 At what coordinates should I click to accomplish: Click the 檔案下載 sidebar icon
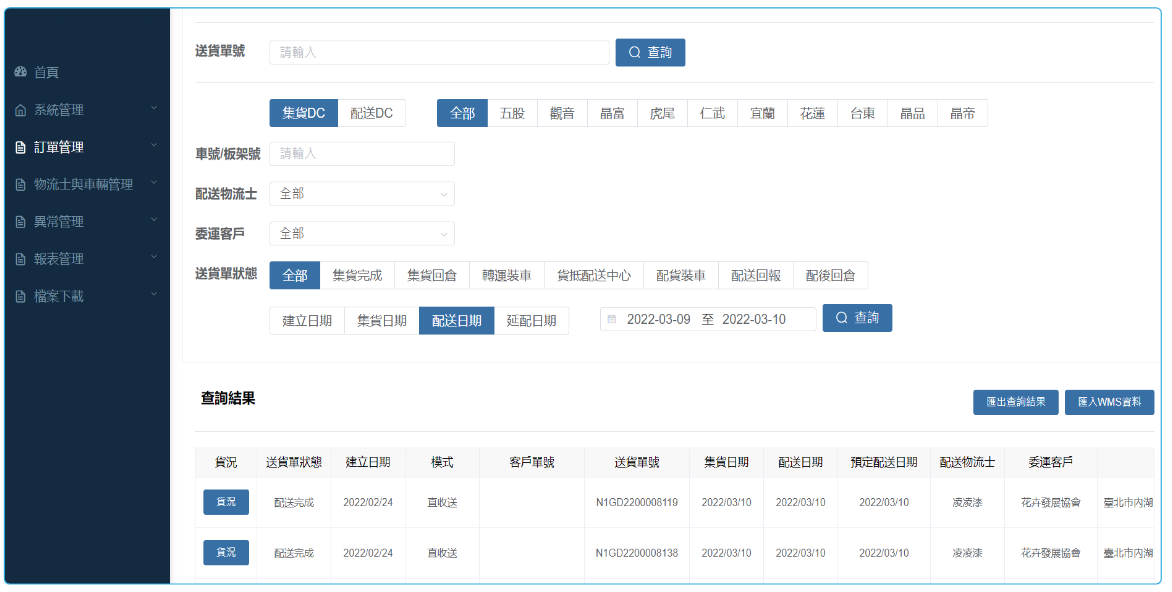click(20, 296)
